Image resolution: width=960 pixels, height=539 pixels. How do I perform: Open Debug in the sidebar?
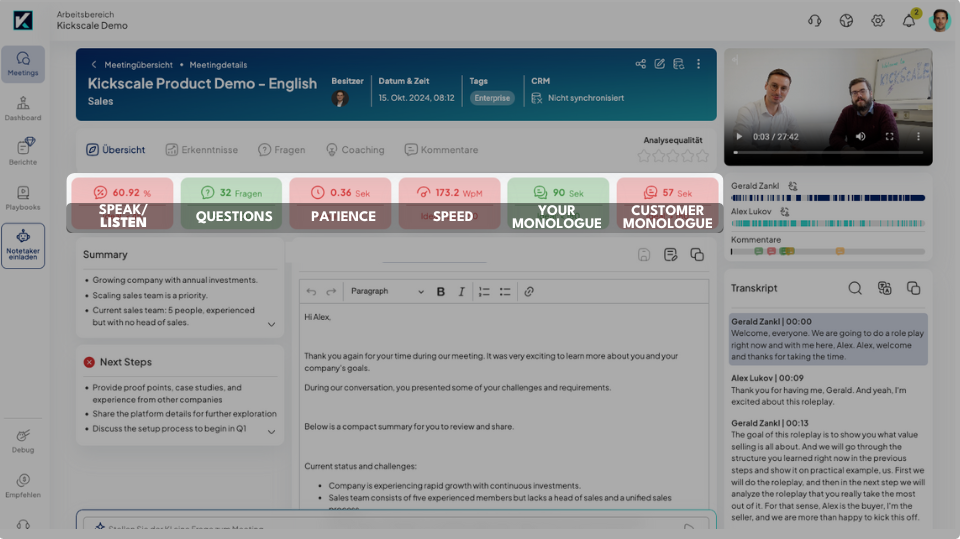coord(23,441)
